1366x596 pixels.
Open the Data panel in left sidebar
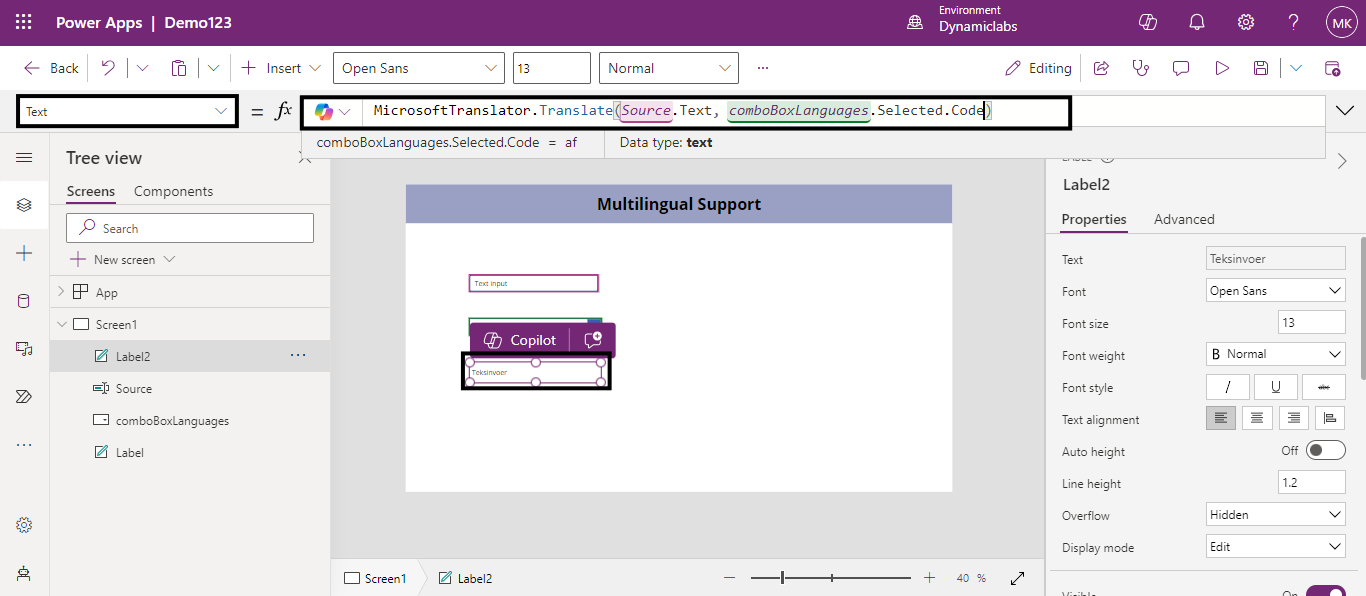pyautogui.click(x=24, y=301)
